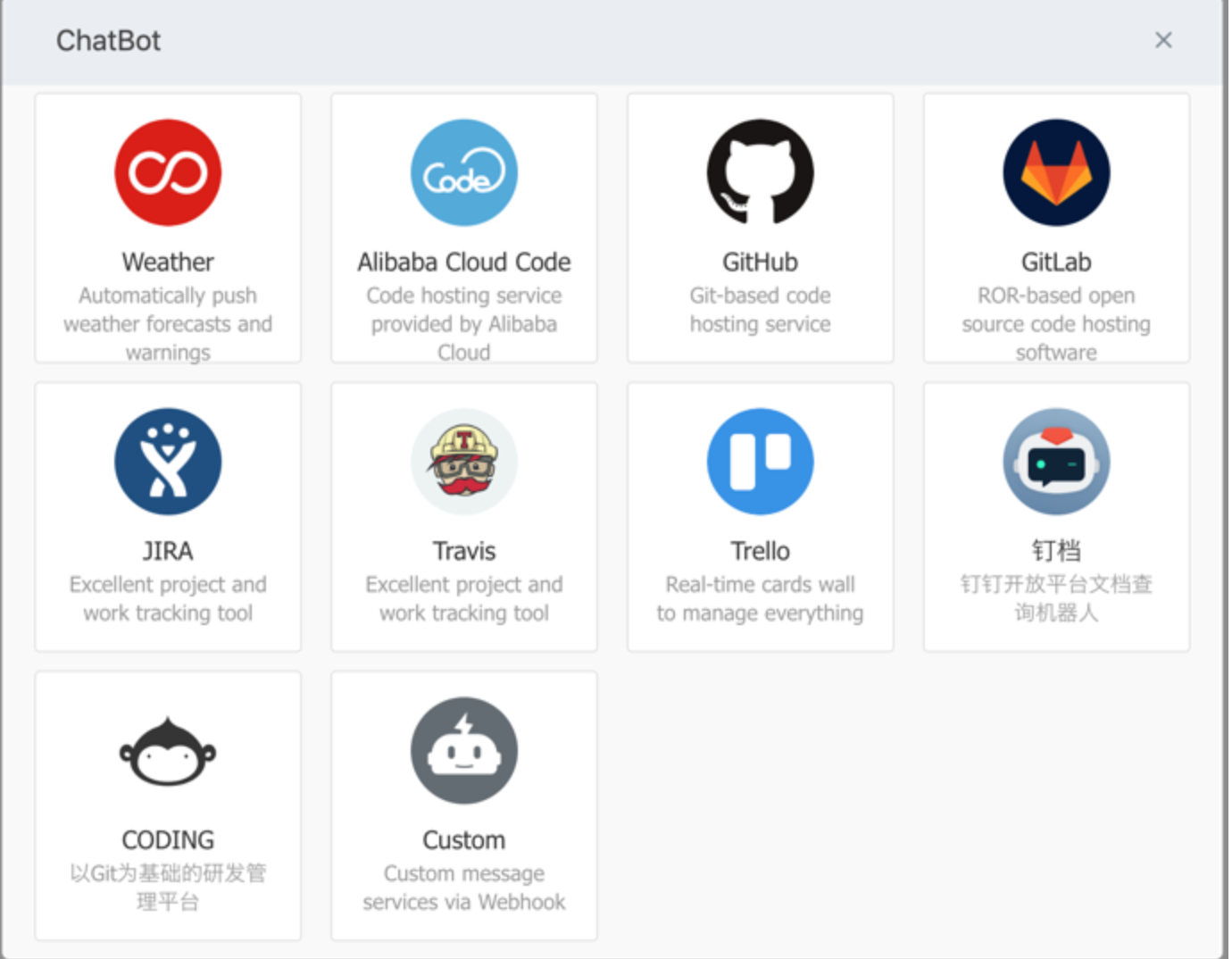Click the ChatBot dialog title
Image resolution: width=1232 pixels, height=959 pixels.
(x=109, y=40)
